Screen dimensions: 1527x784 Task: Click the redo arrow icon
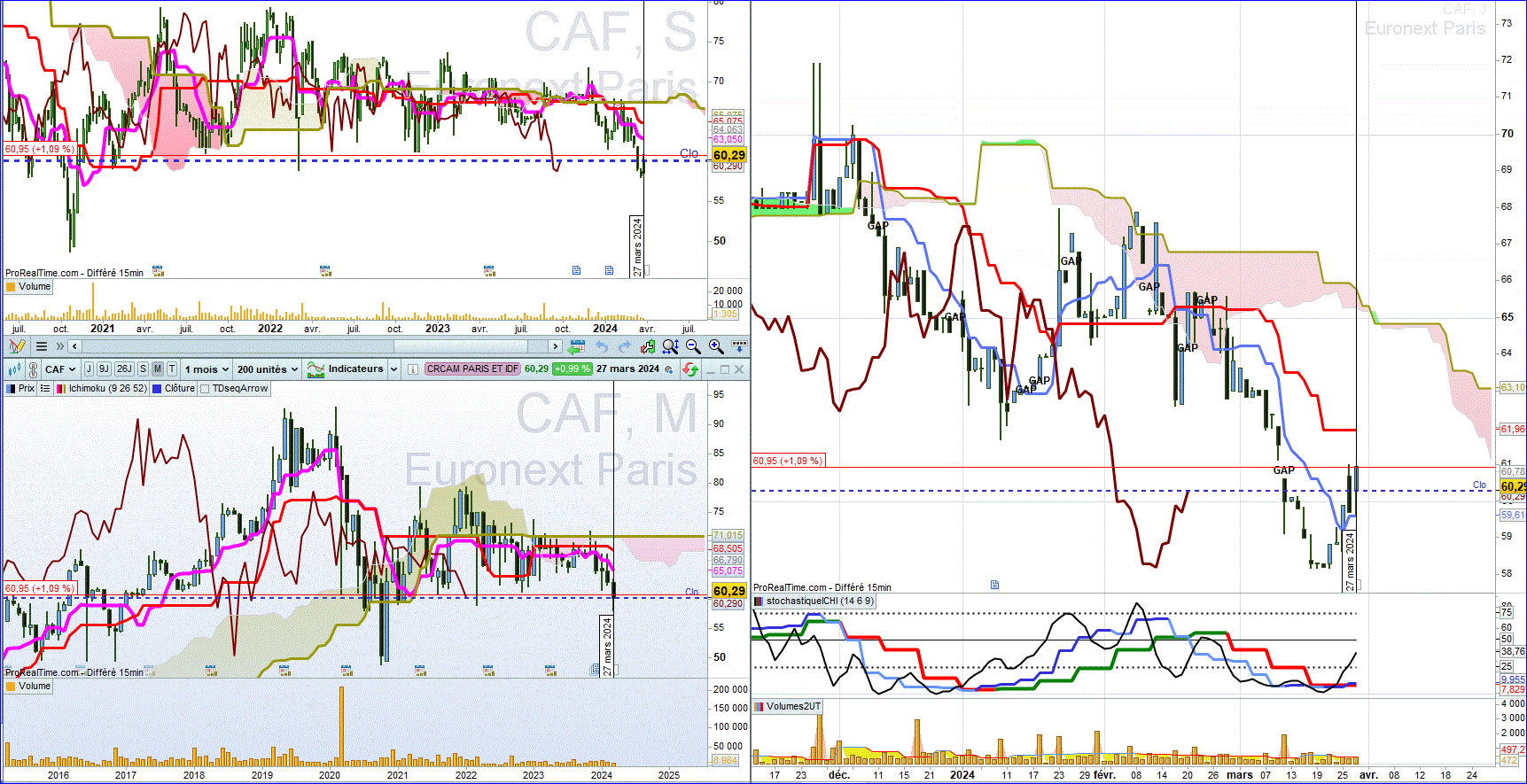(624, 346)
